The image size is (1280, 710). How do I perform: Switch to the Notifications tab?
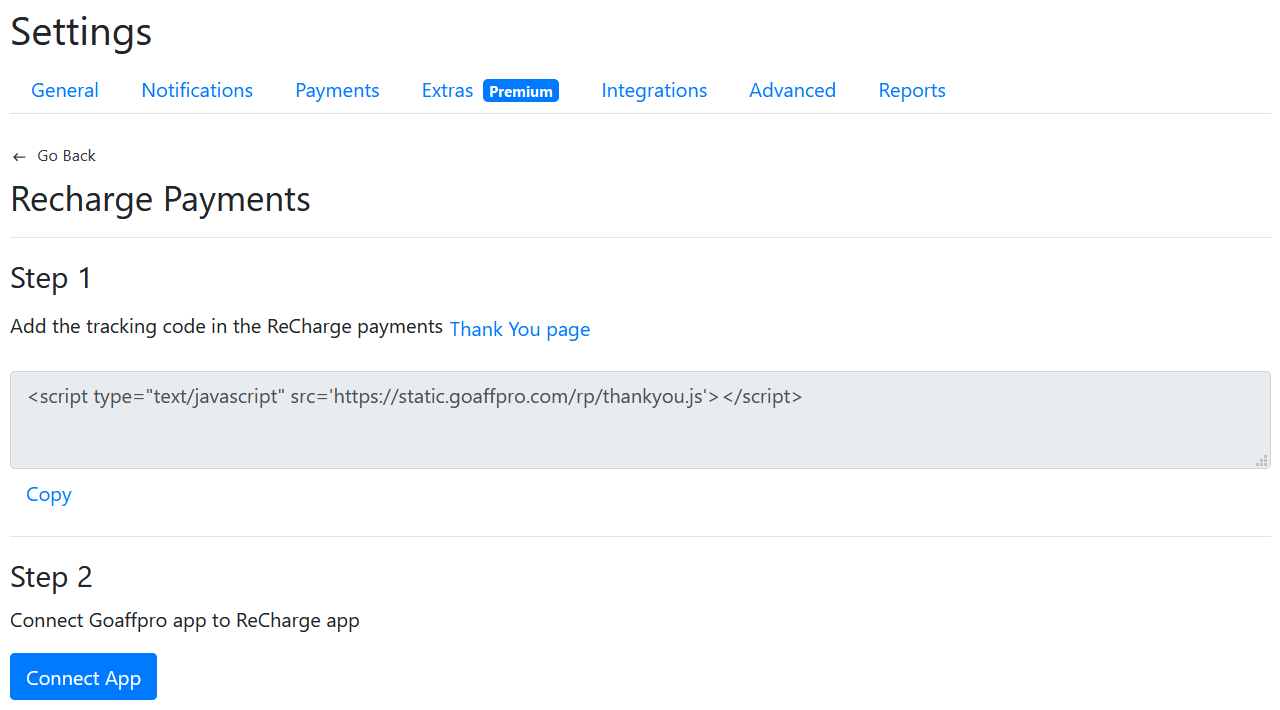(197, 90)
